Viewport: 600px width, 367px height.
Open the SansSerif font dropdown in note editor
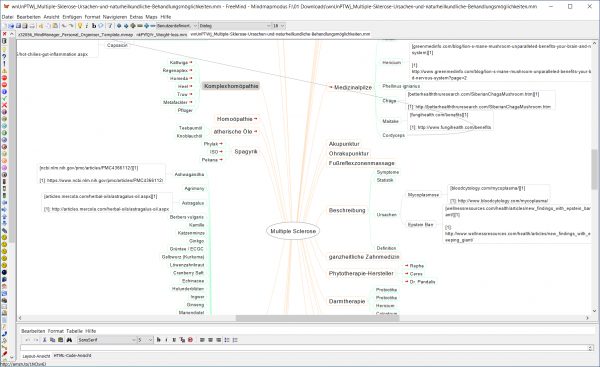click(x=107, y=340)
